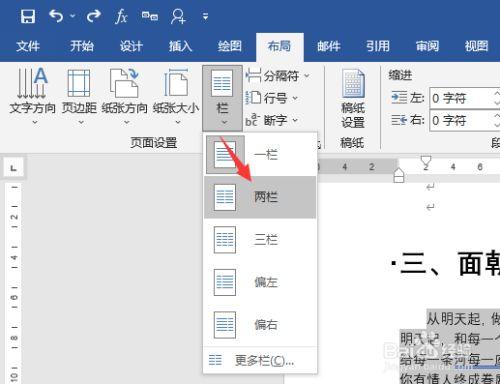Click the Save icon in quick access toolbar
500x384 pixels.
[28, 16]
